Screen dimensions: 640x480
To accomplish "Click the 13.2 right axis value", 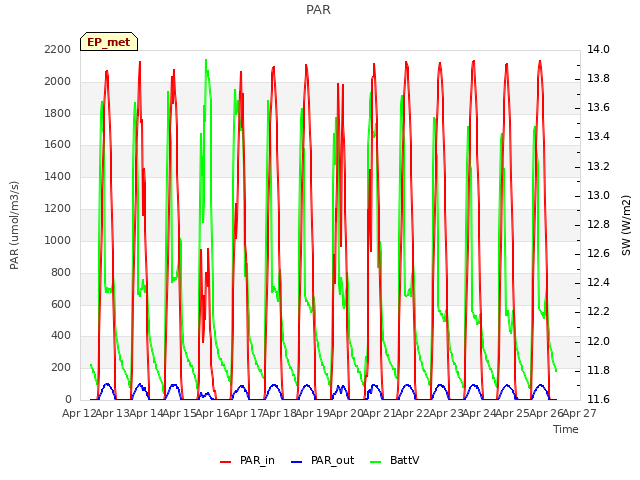I will click(x=598, y=167).
